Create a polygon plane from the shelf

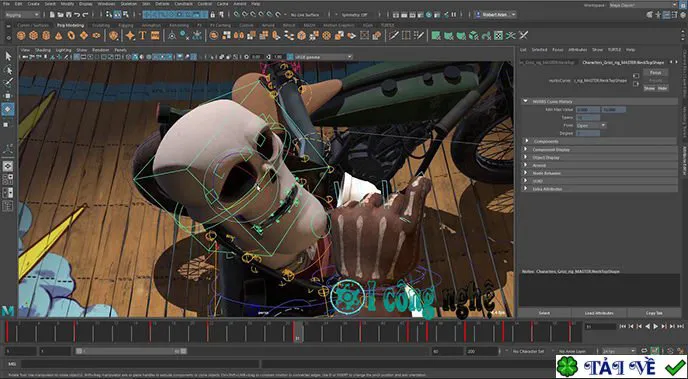(84, 36)
